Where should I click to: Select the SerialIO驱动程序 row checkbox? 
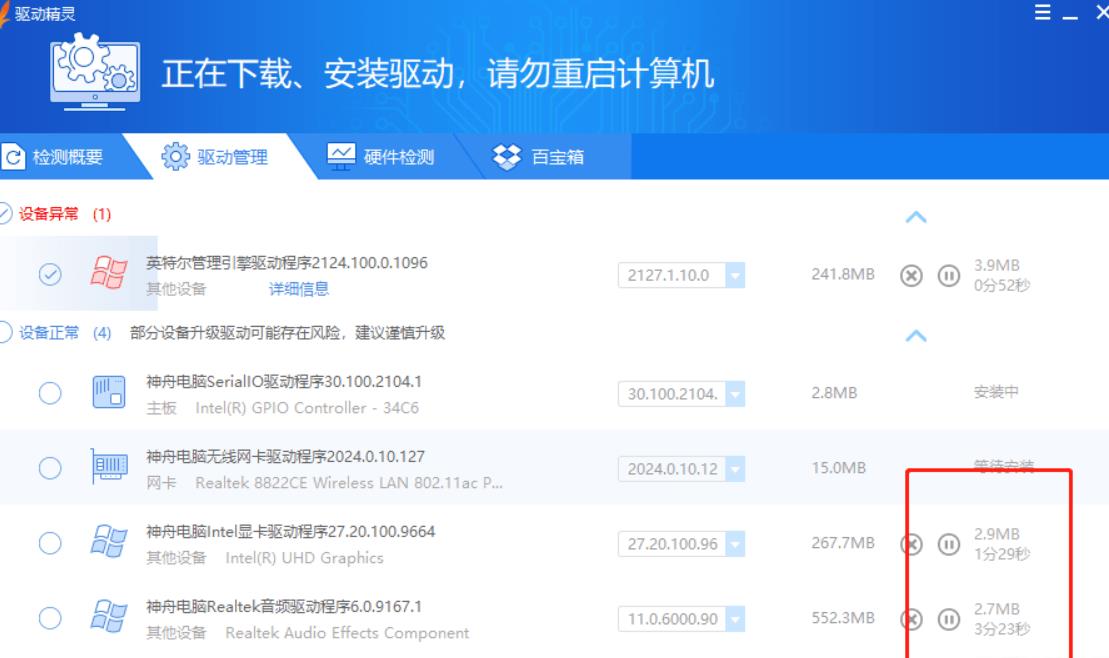tap(50, 393)
